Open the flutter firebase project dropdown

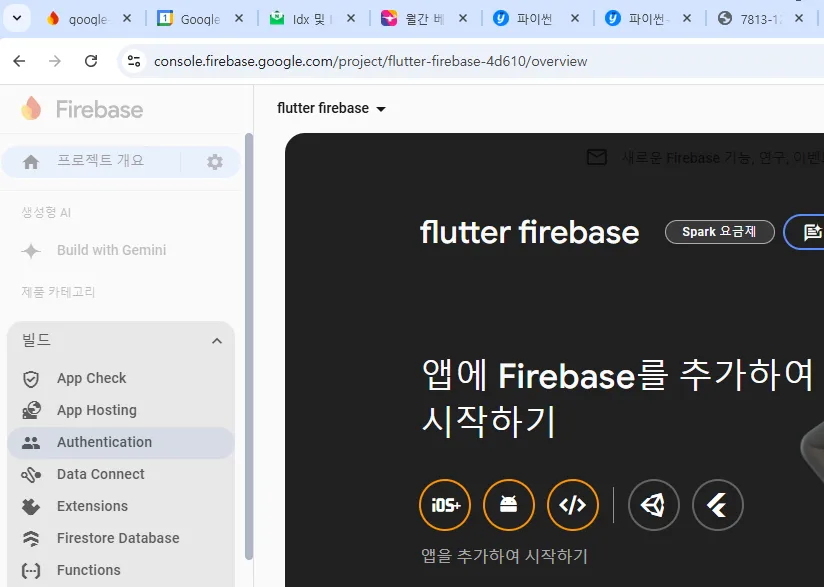click(x=331, y=108)
